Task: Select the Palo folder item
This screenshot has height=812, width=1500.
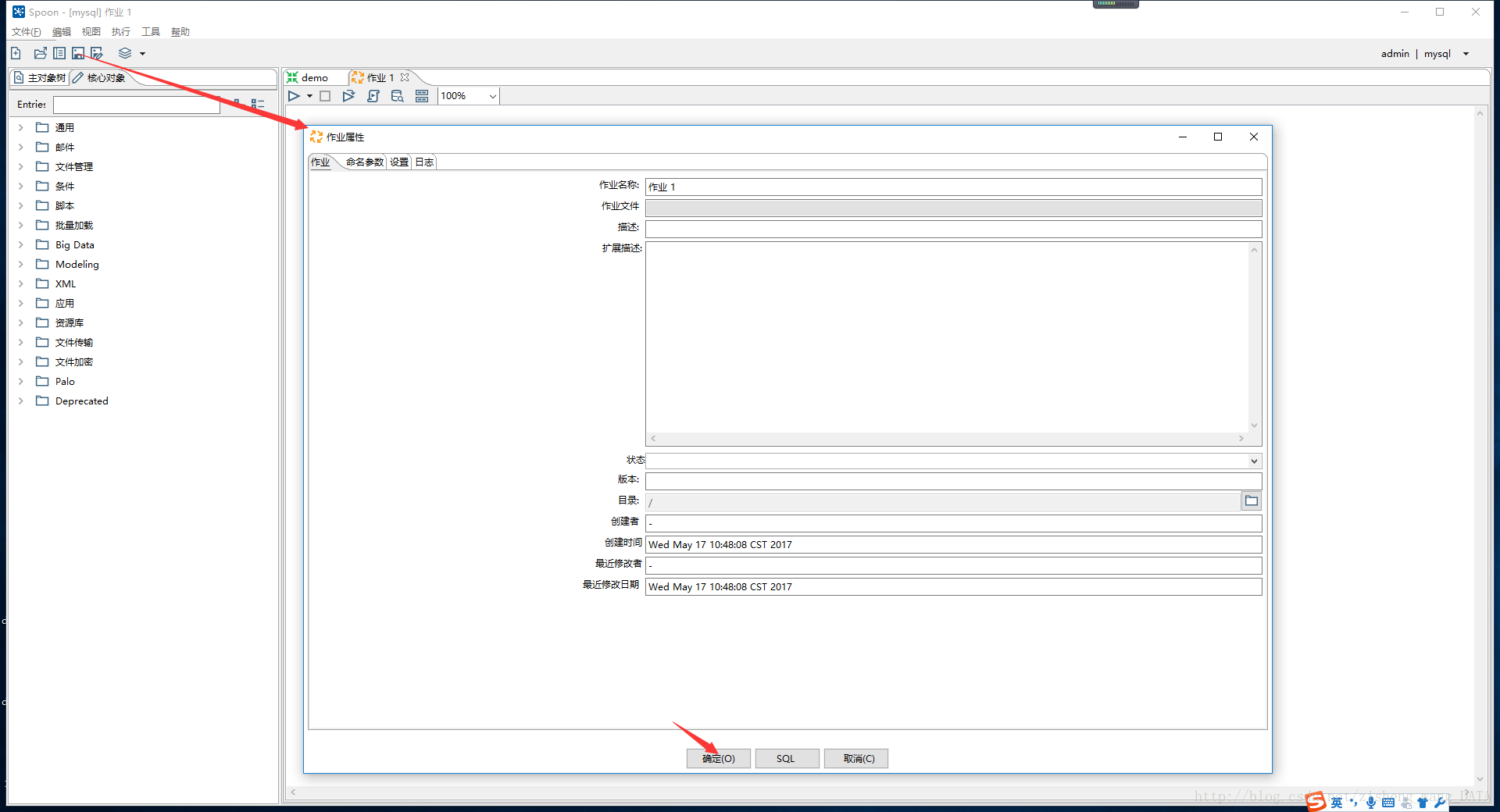Action: tap(65, 381)
